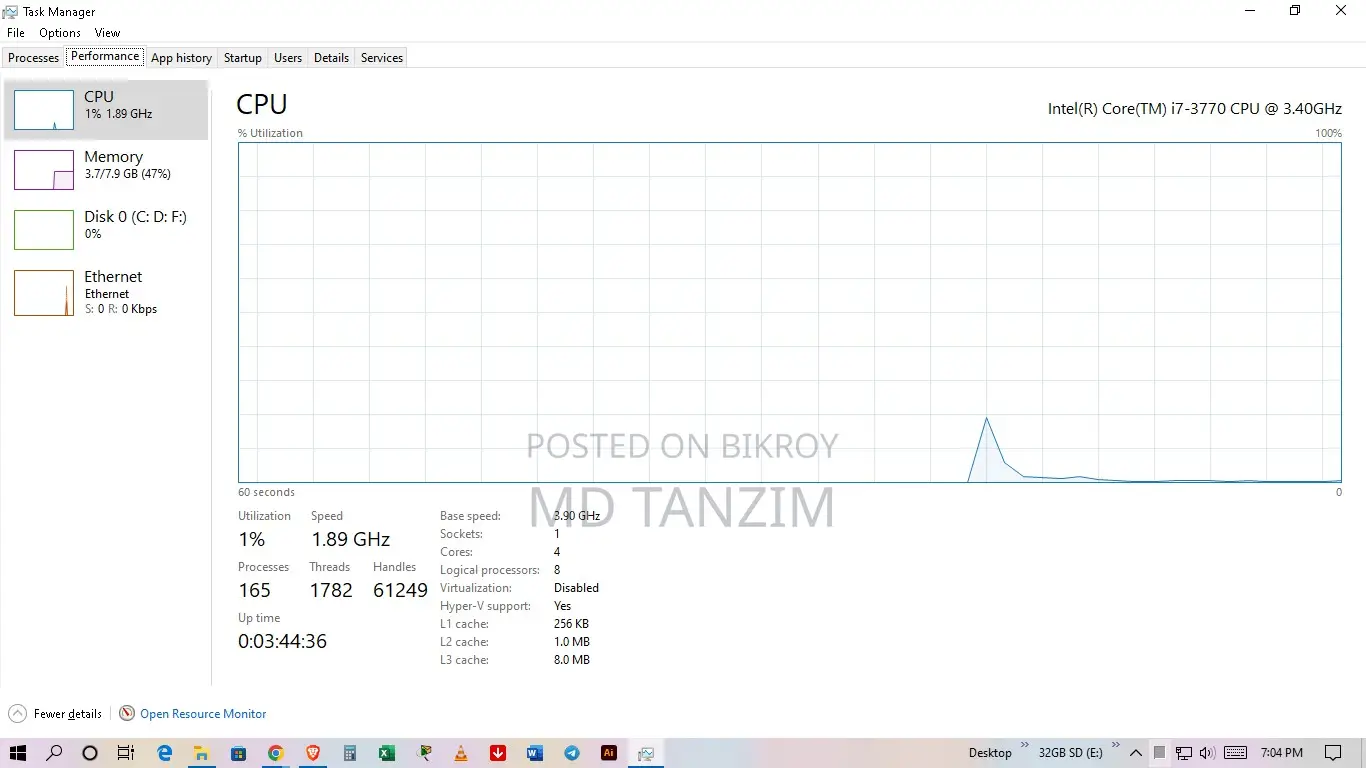Screen dimensions: 1366x768
Task: Open the touch keyboard tray icon
Action: tap(1235, 753)
